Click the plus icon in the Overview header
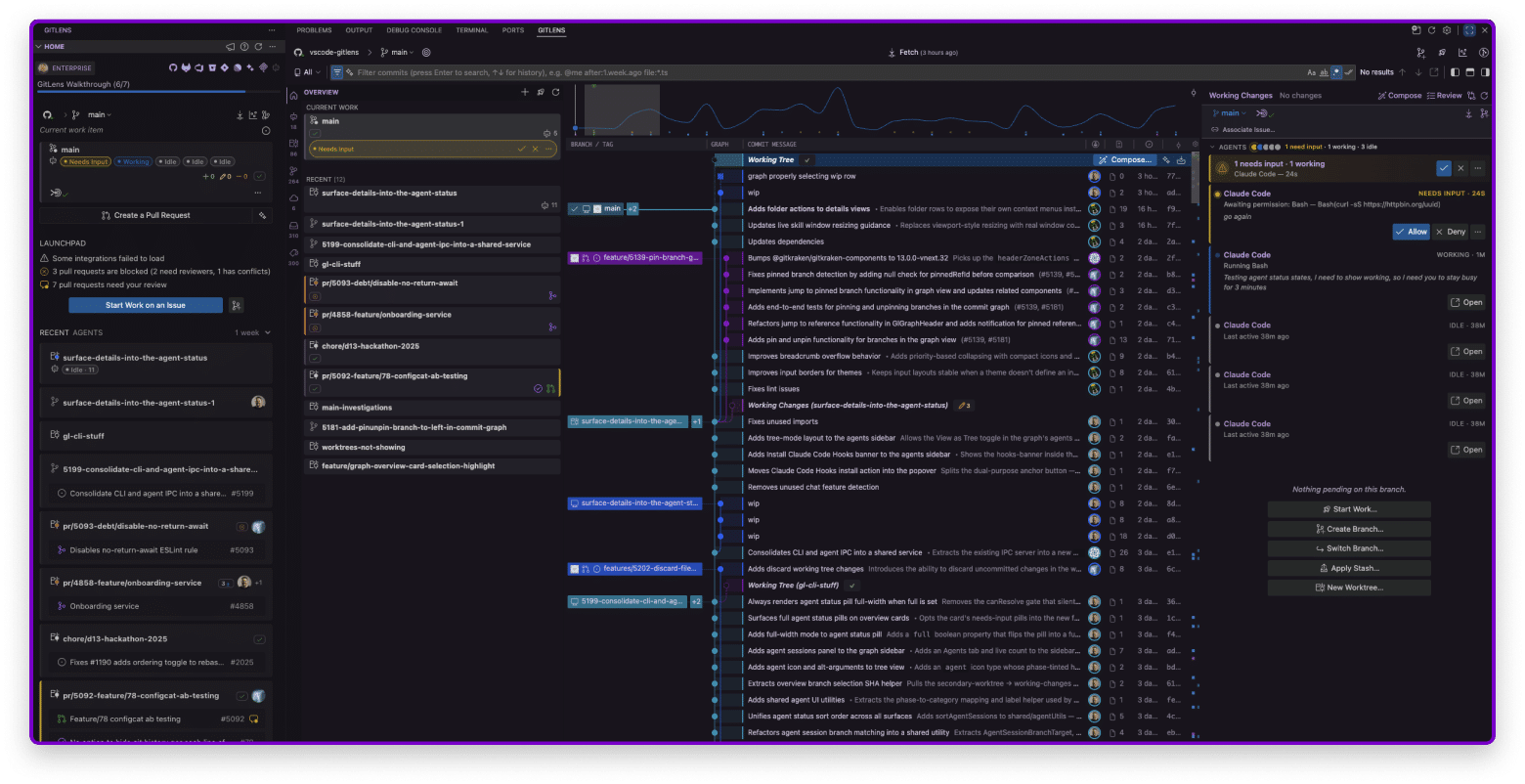Image resolution: width=1525 pixels, height=784 pixels. 525,92
